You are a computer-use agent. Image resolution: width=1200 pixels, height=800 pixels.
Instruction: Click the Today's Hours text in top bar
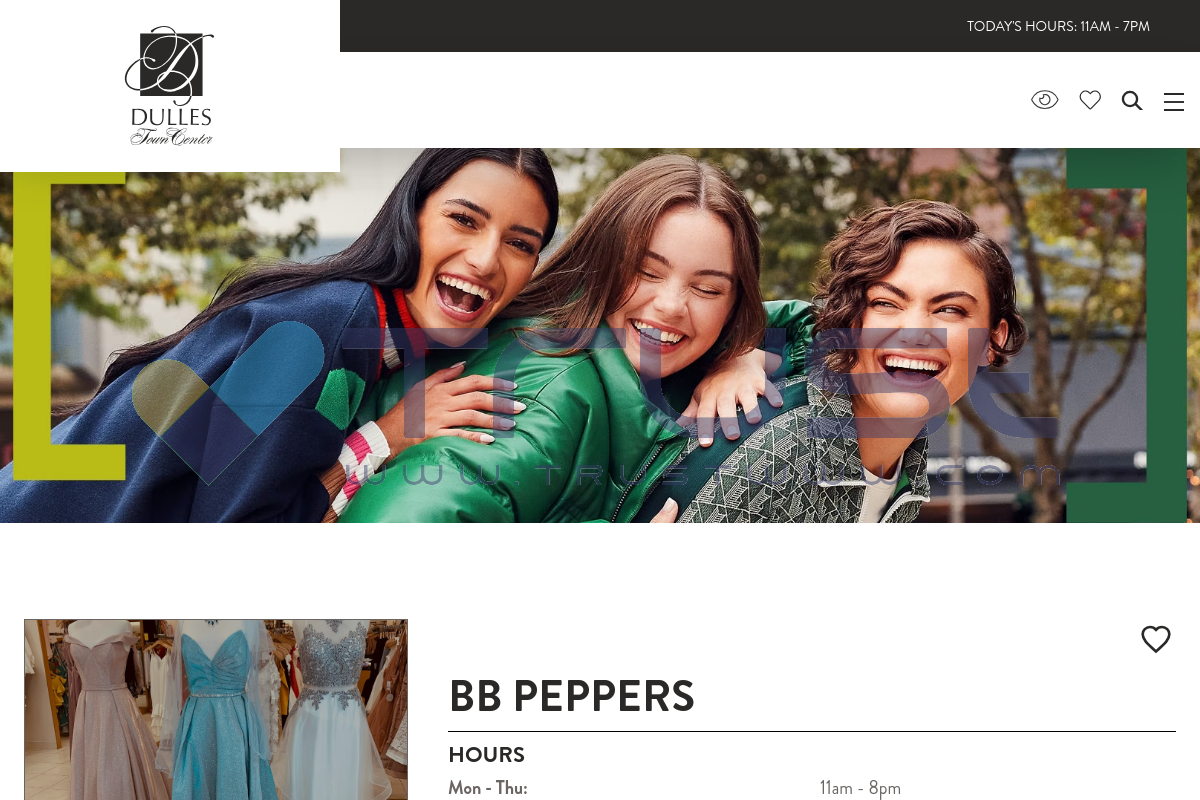click(x=1058, y=27)
